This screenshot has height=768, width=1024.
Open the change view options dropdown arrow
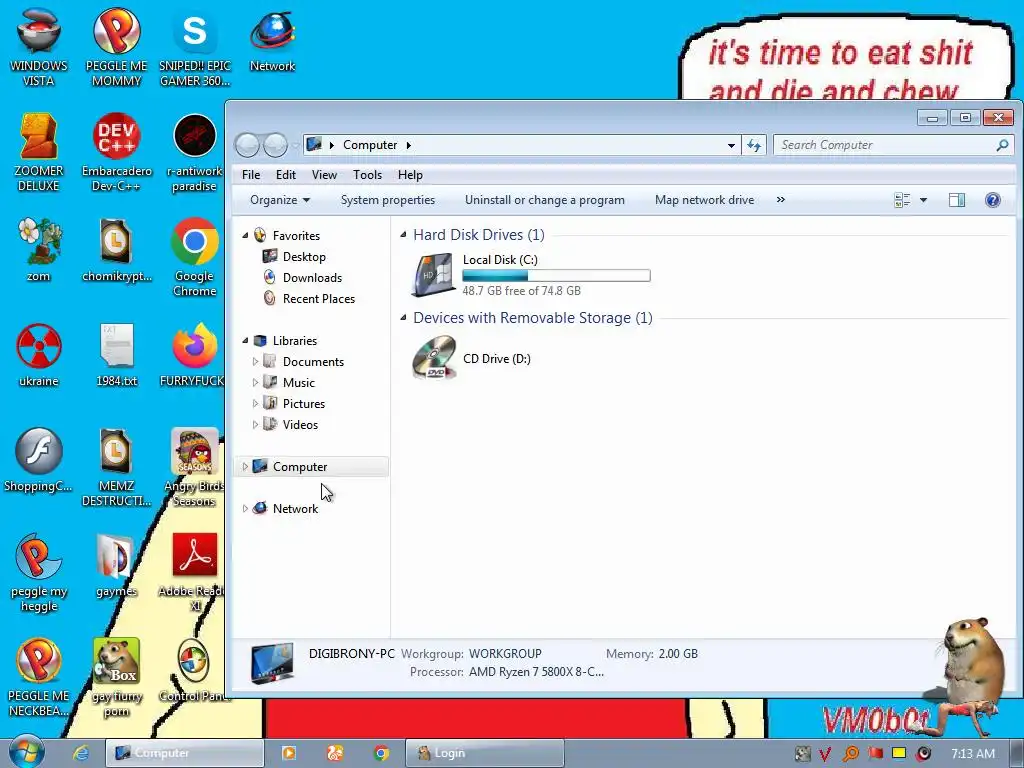point(923,200)
